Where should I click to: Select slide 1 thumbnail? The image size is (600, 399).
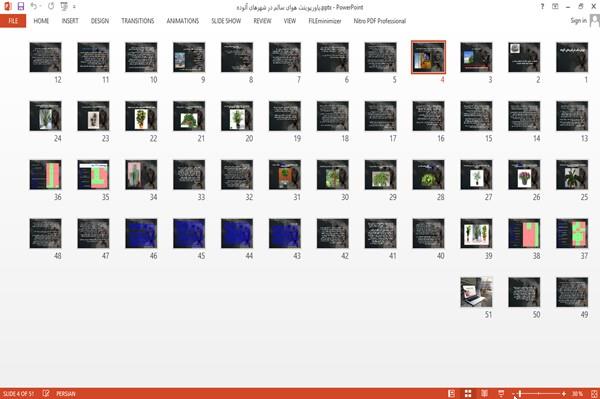coord(572,57)
